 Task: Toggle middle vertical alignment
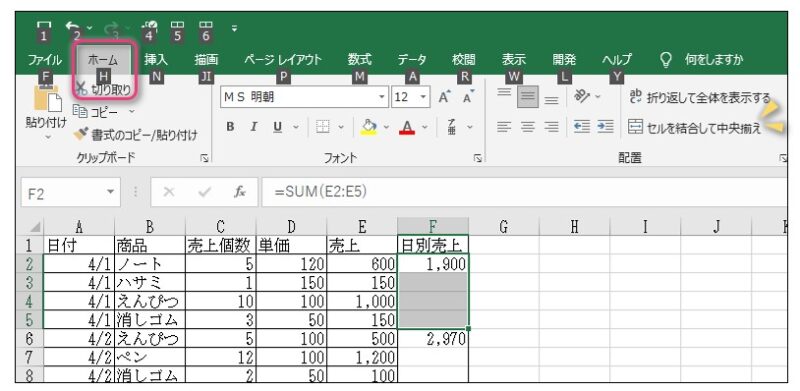(528, 96)
